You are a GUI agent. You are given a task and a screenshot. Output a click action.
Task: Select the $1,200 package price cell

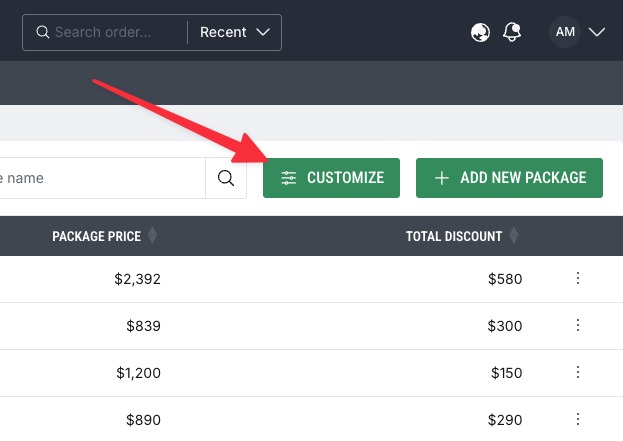[x=137, y=372]
